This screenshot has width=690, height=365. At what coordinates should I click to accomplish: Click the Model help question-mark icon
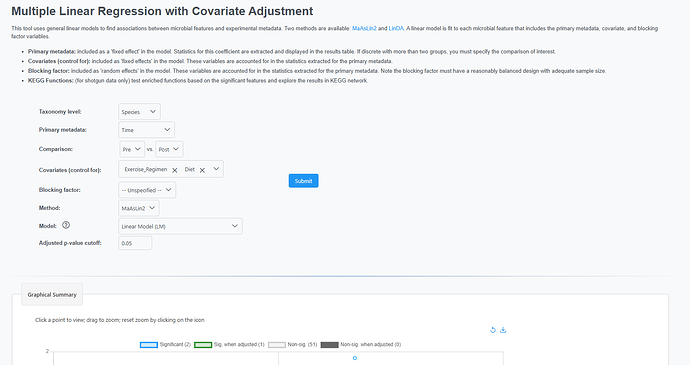tap(66, 225)
